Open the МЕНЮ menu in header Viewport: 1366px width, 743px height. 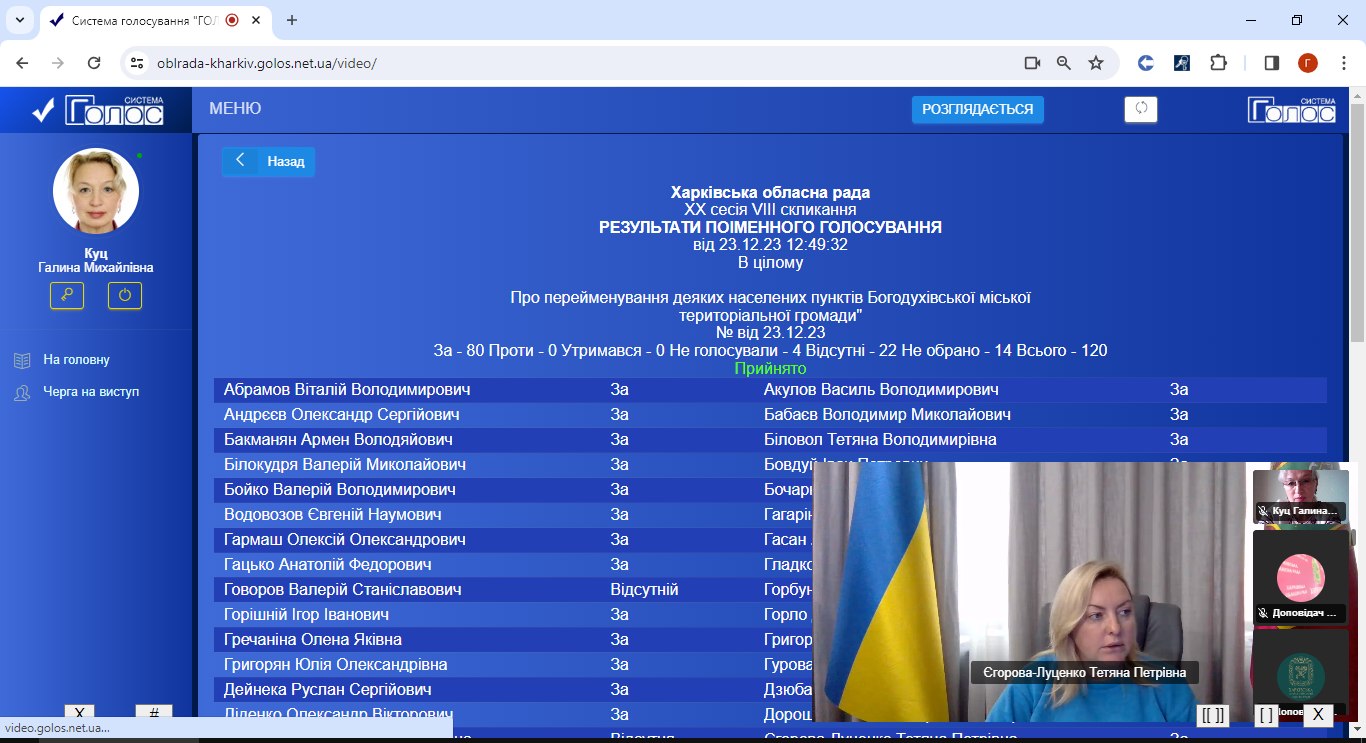pyautogui.click(x=235, y=109)
